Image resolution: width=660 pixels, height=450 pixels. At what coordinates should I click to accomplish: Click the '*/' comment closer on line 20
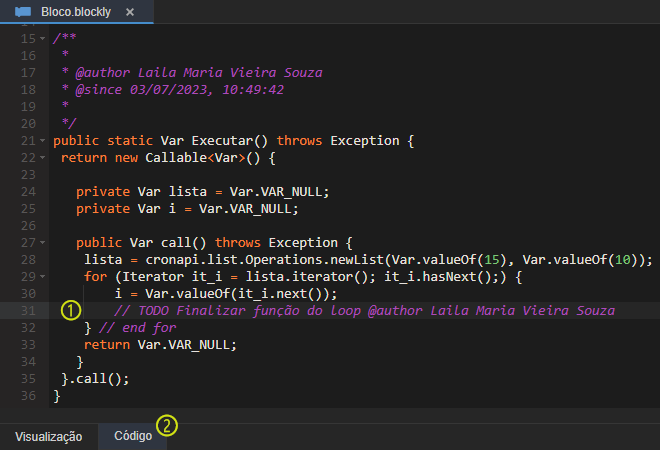(69, 123)
